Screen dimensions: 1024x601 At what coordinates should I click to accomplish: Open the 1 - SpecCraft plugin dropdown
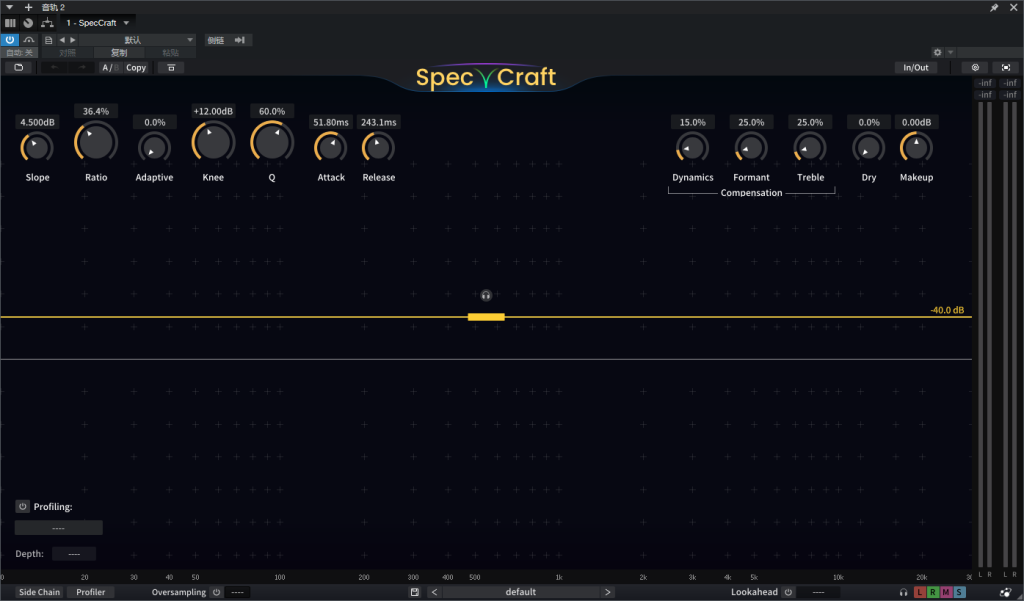(98, 23)
